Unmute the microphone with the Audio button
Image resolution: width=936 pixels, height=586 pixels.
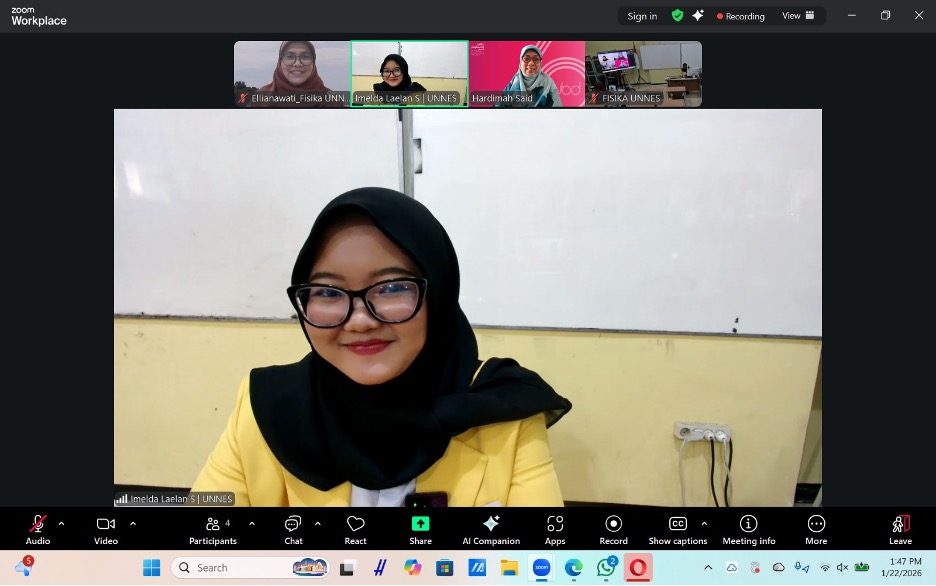38,527
